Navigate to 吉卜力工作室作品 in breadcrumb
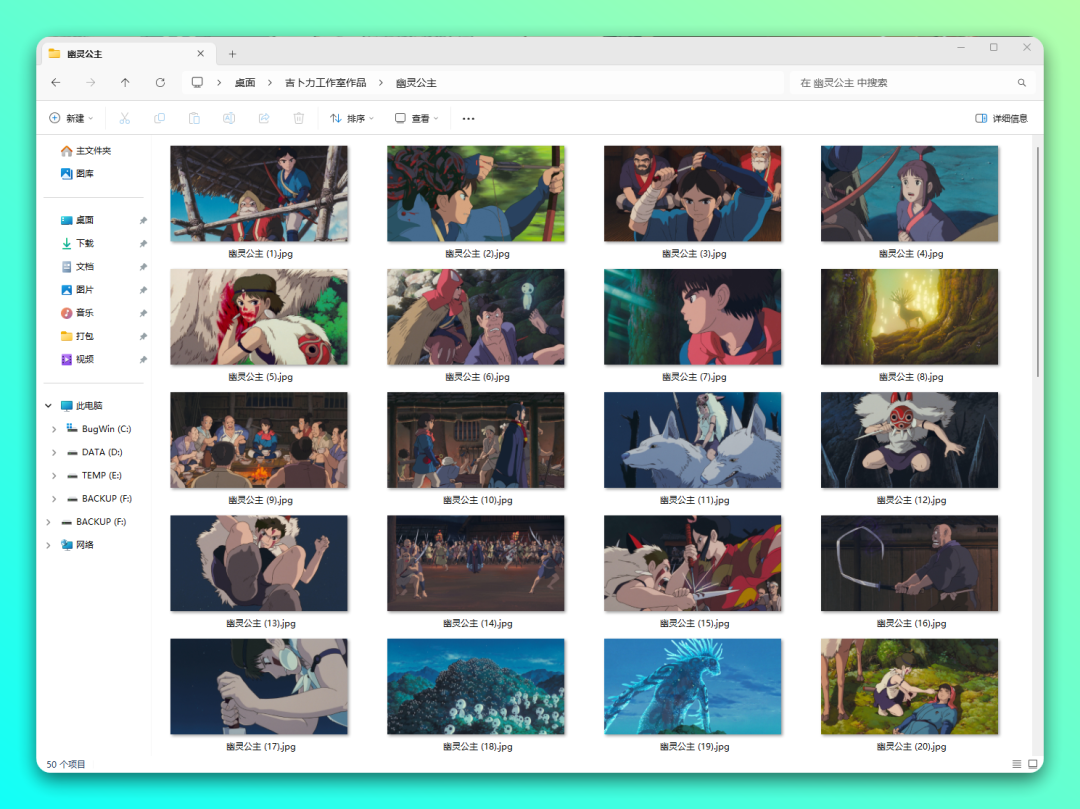 click(x=326, y=83)
